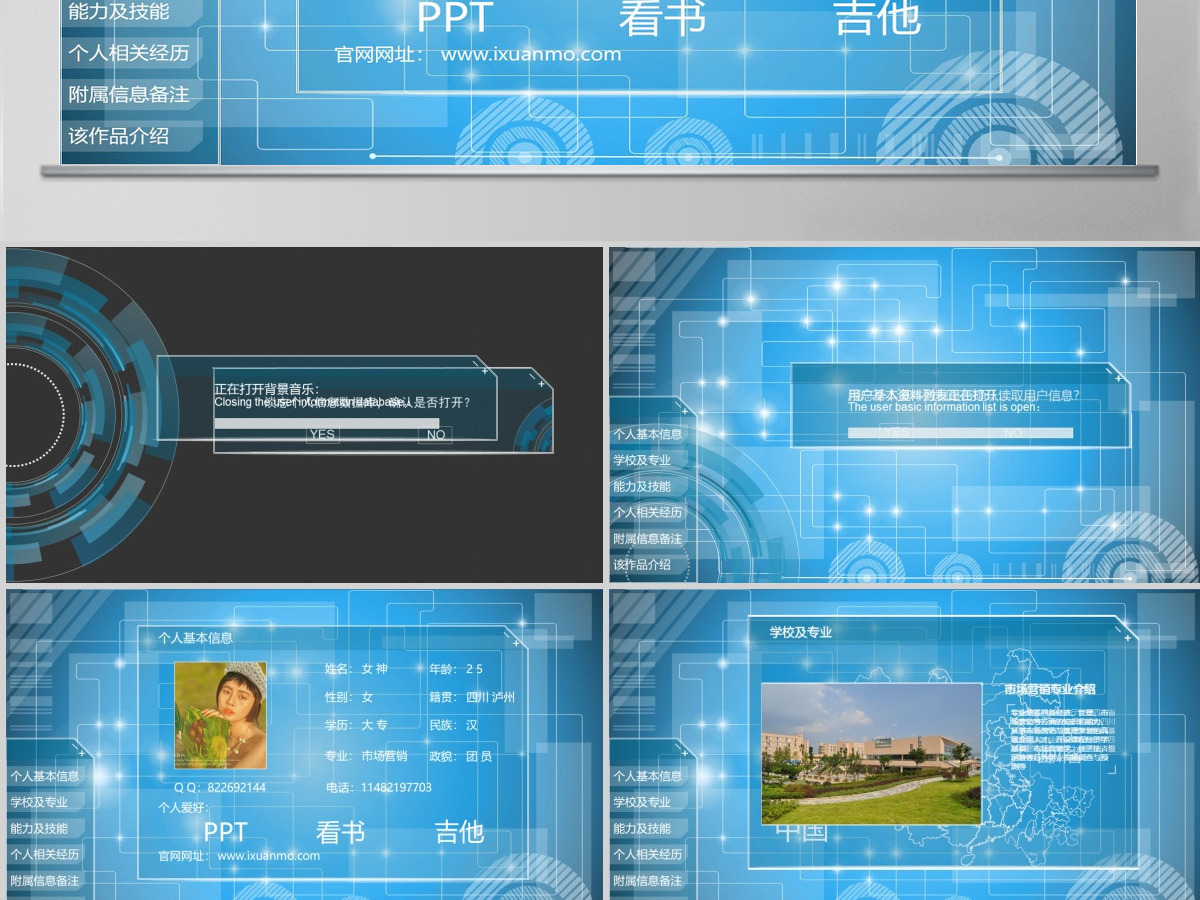Click the 学历: 大专 field
The width and height of the screenshot is (1200, 900).
click(x=356, y=725)
